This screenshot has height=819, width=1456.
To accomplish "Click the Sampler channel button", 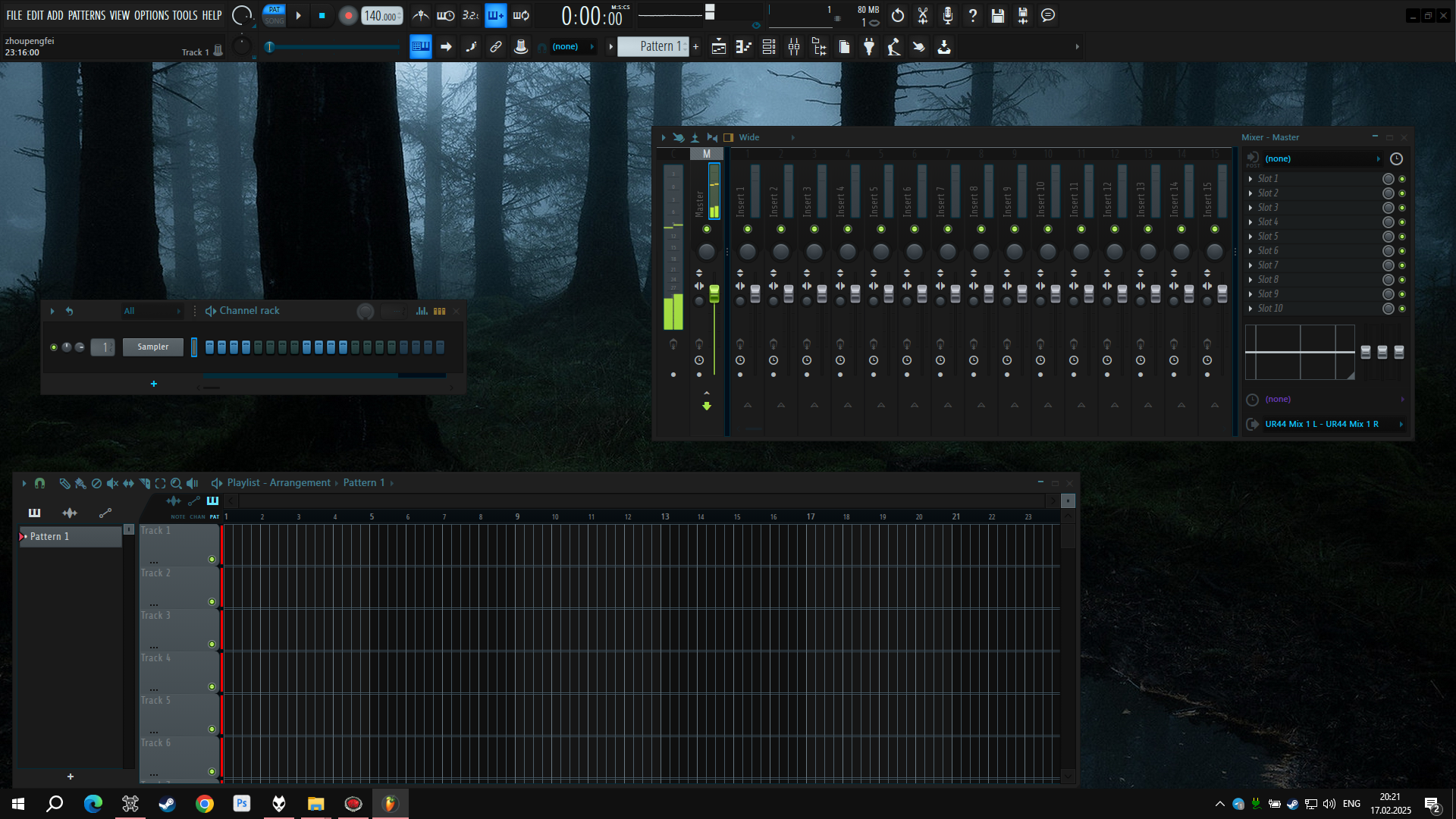I will pyautogui.click(x=153, y=347).
